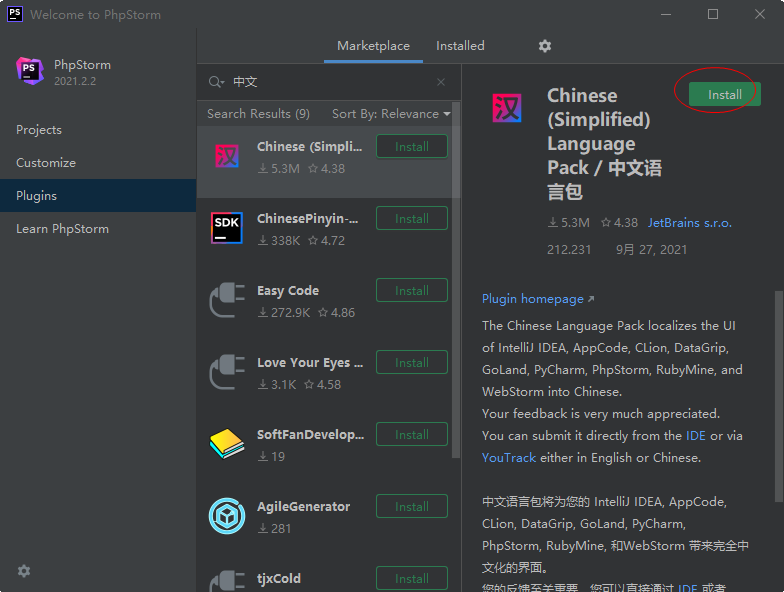Select the ChinesePinyin-... list entry title

308,219
